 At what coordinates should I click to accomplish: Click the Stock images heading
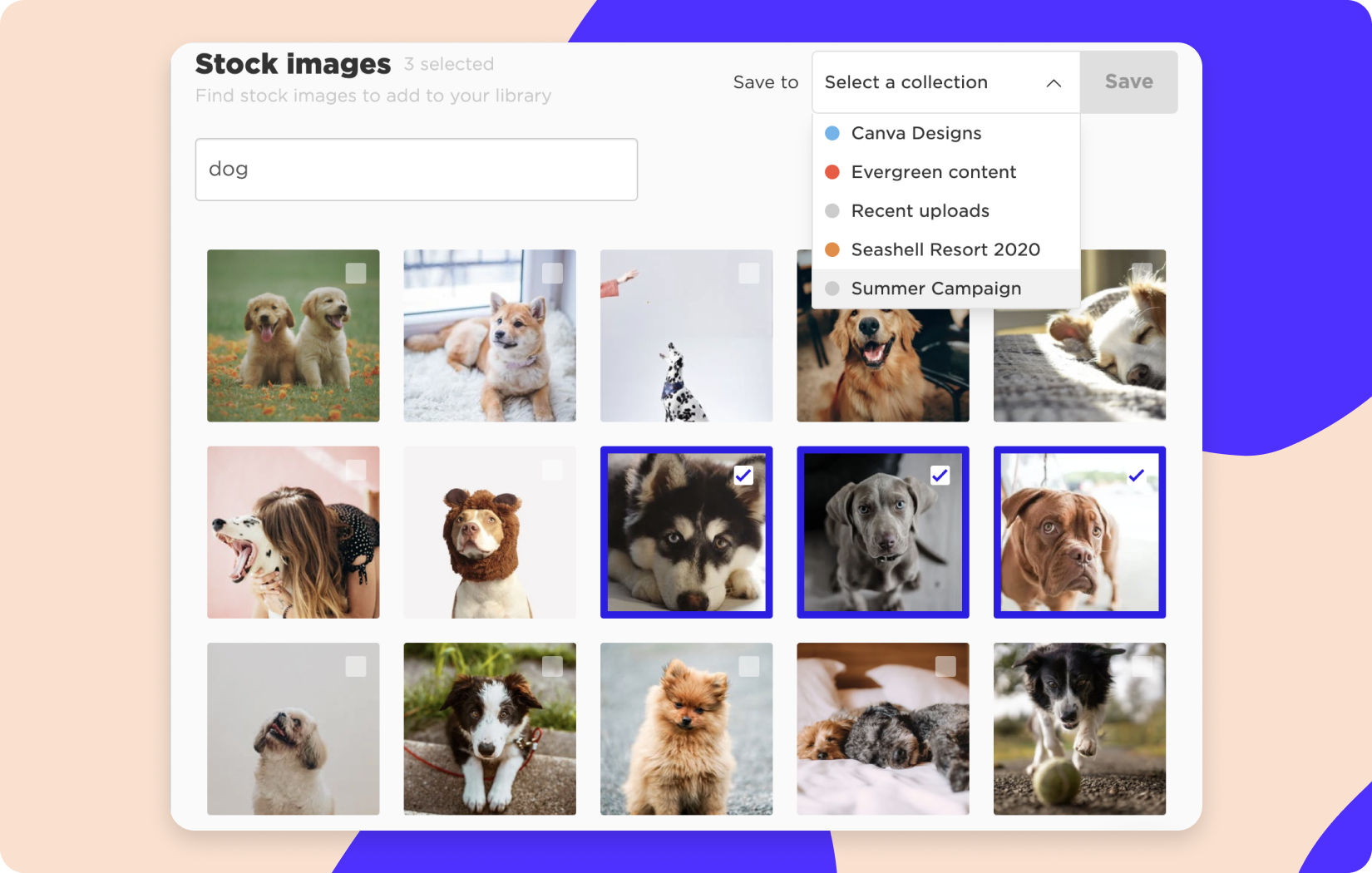[293, 64]
